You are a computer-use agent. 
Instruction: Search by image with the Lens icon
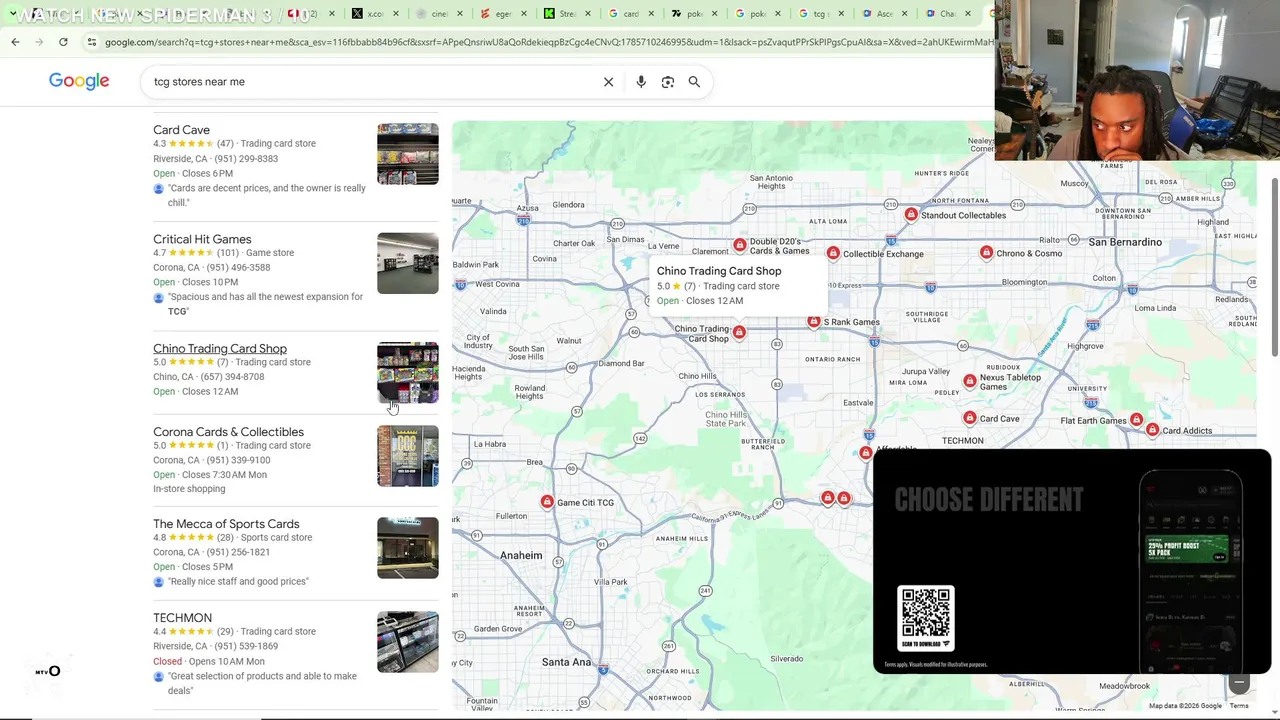coord(668,82)
